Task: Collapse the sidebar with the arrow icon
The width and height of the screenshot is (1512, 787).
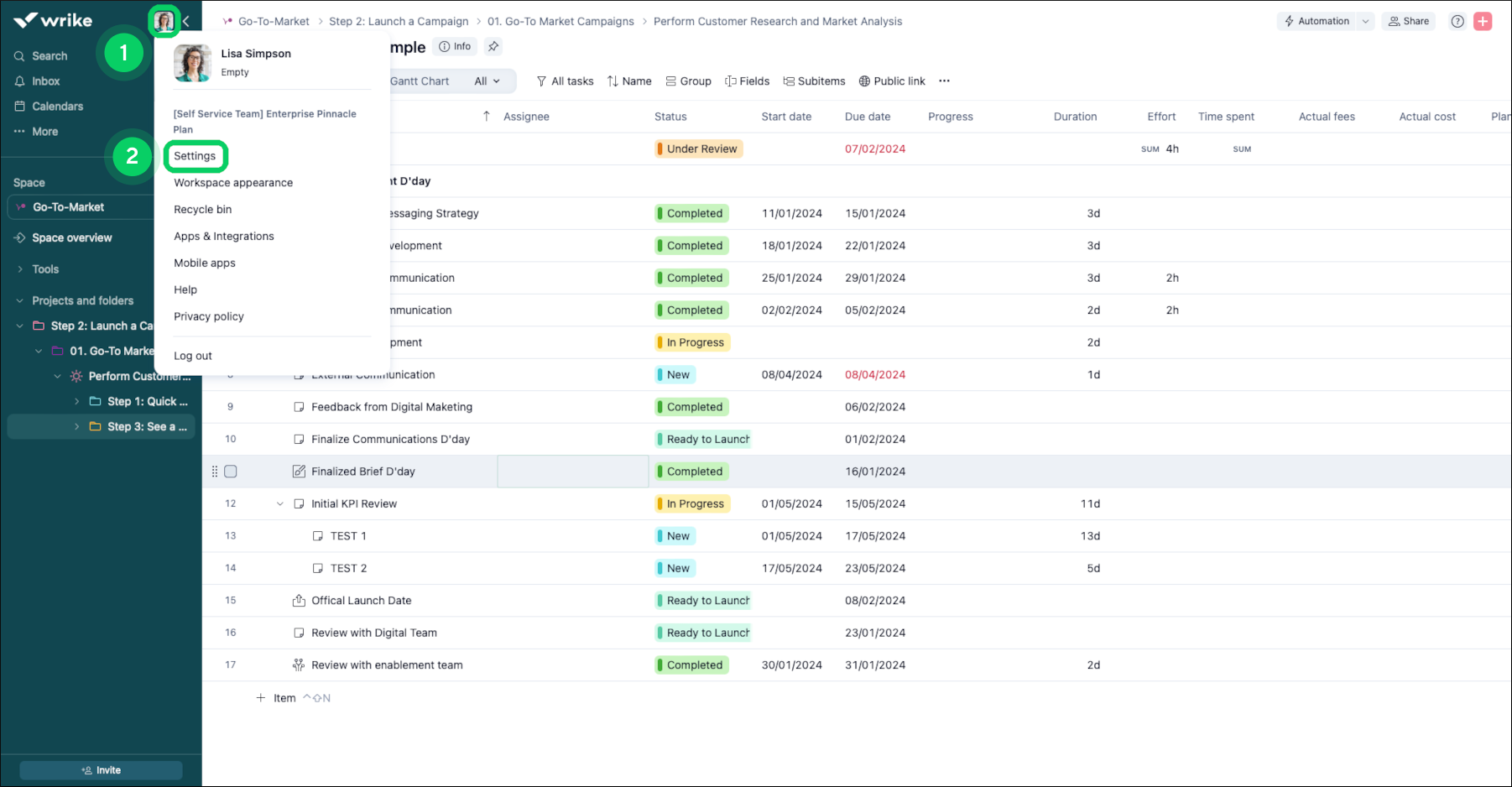Action: [x=186, y=21]
